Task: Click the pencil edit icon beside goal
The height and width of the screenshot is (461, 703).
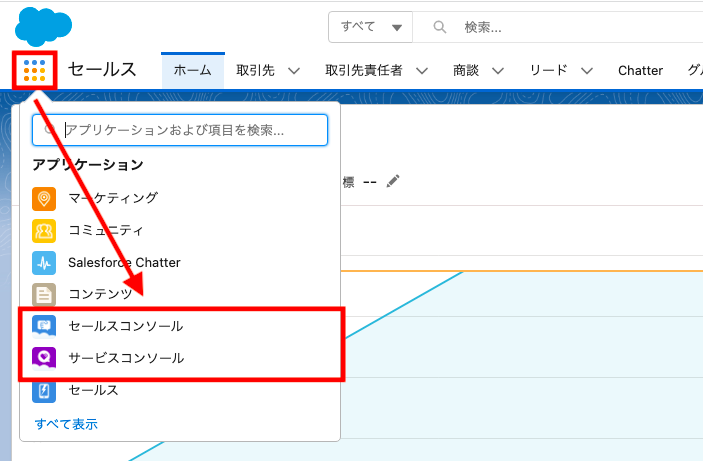Action: [x=394, y=181]
